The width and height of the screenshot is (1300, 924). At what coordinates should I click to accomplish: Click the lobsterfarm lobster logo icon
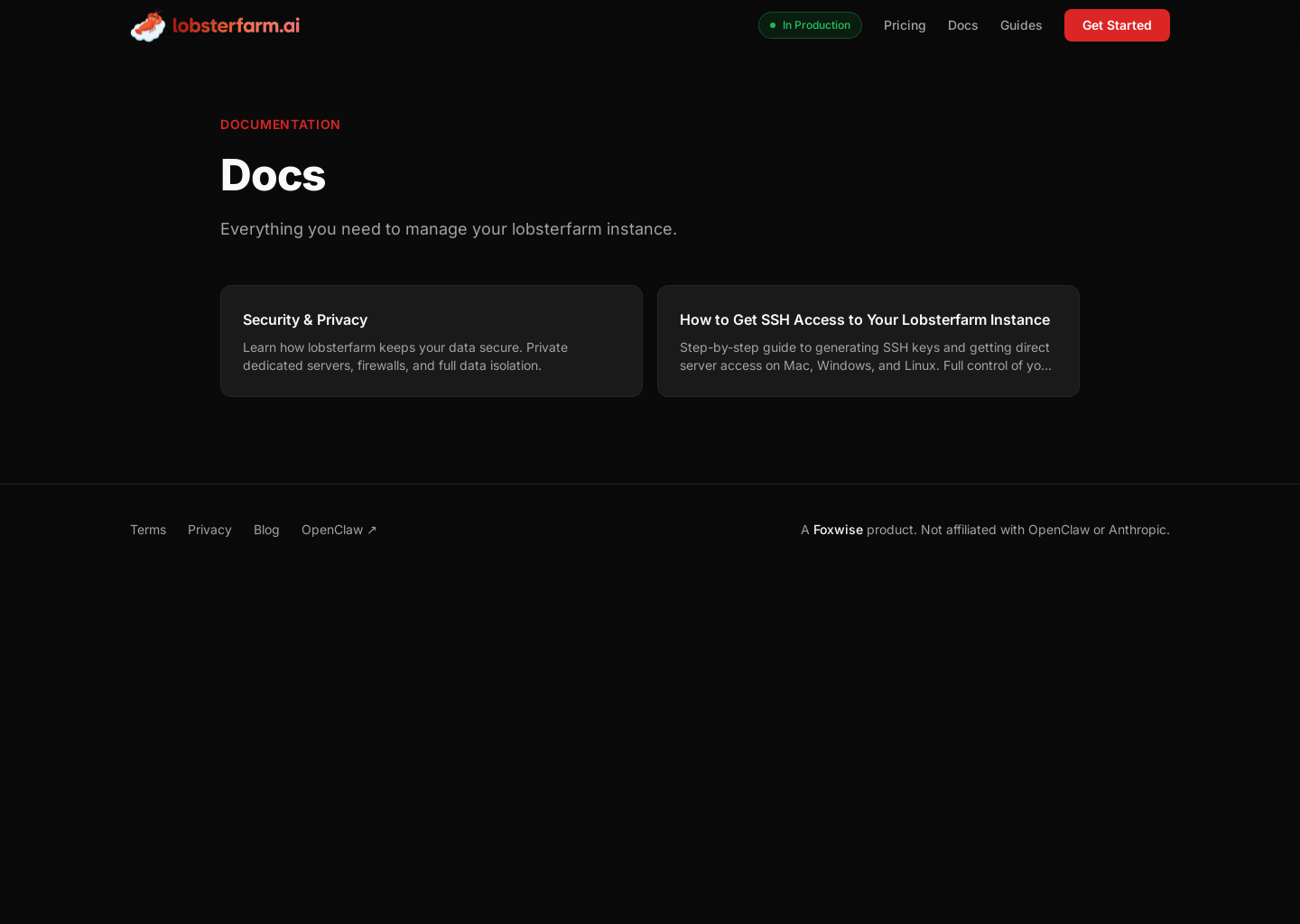pos(147,25)
